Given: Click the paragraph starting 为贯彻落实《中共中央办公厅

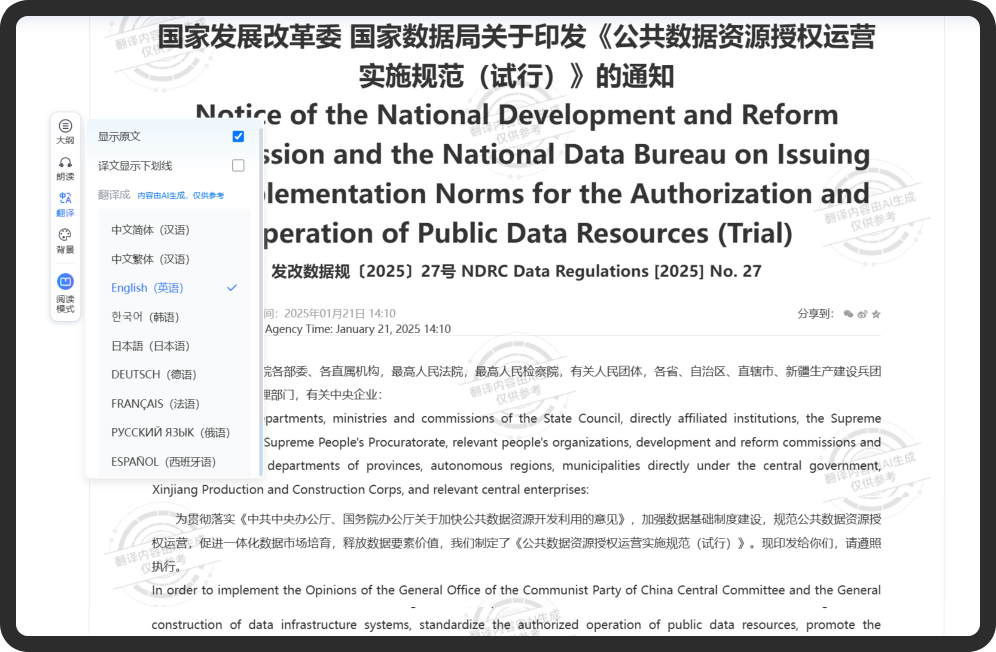Looking at the screenshot, I should (x=516, y=543).
